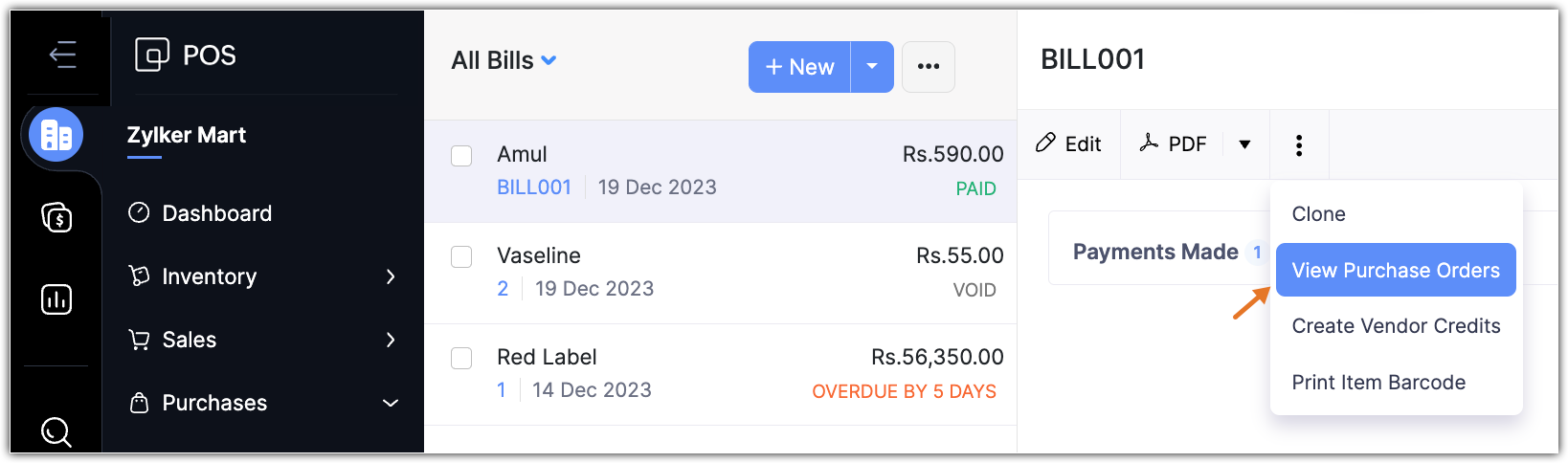This screenshot has width=1568, height=463.
Task: Tick the checkbox for the Amul bill
Action: [x=461, y=155]
